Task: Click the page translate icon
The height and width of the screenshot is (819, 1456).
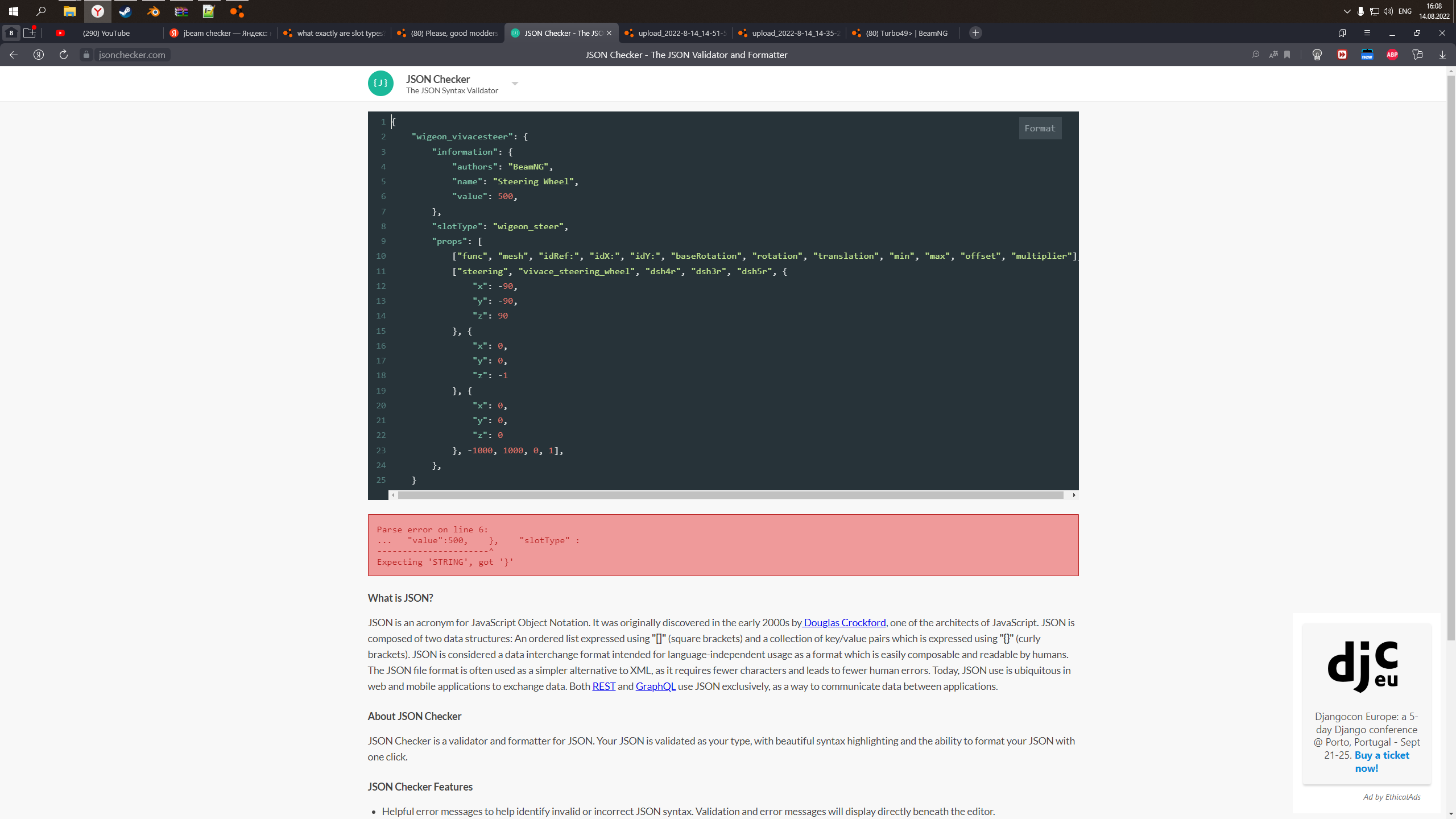Action: point(1273,55)
